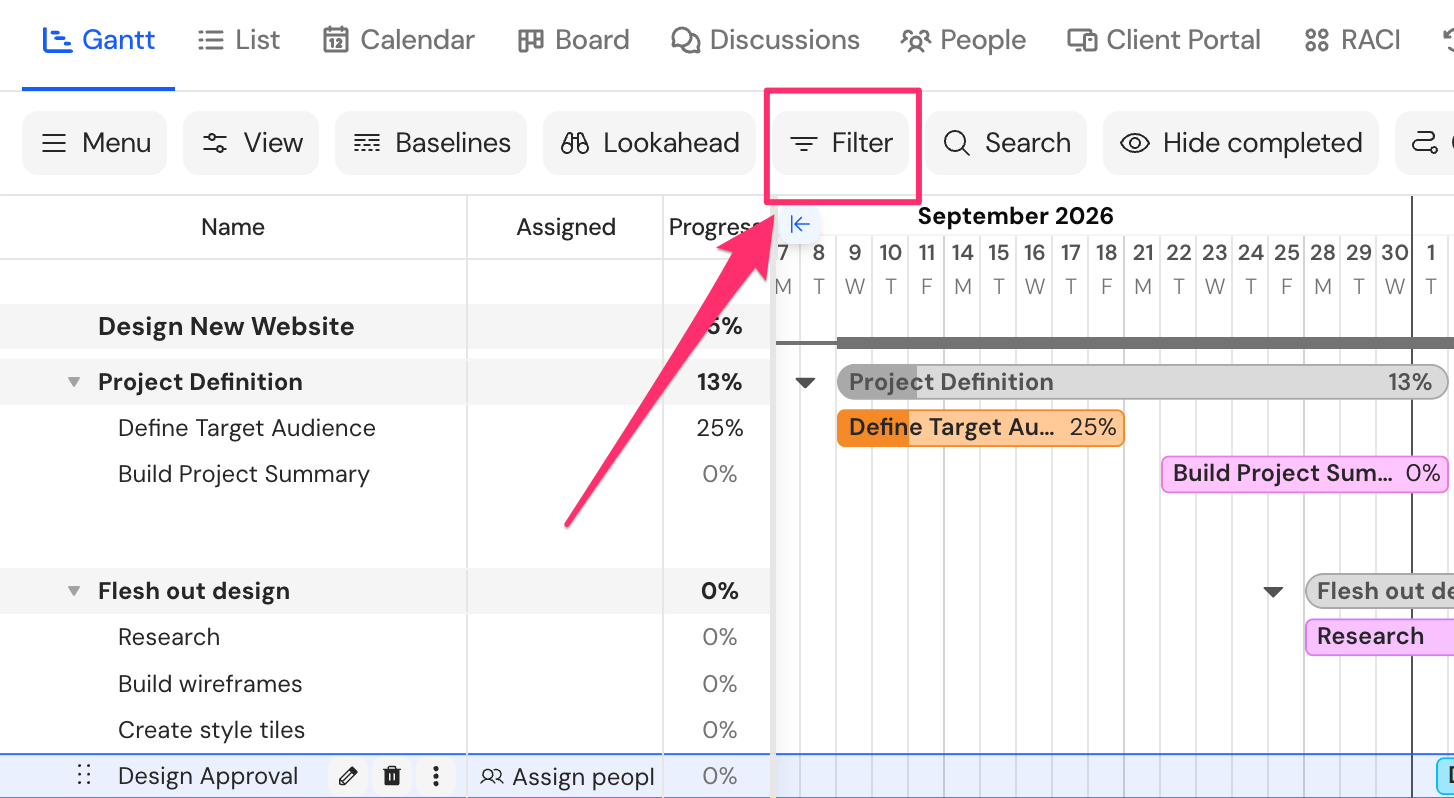
Task: Click the pencil edit icon on Design Approval
Action: 348,776
